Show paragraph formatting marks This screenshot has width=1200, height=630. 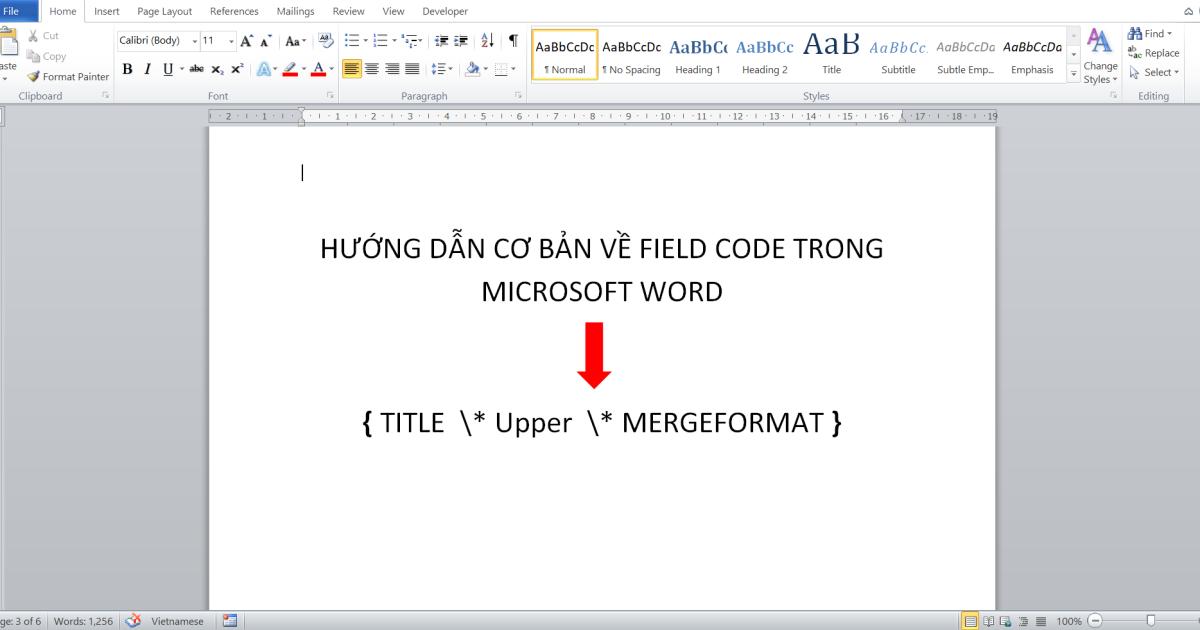pyautogui.click(x=514, y=42)
